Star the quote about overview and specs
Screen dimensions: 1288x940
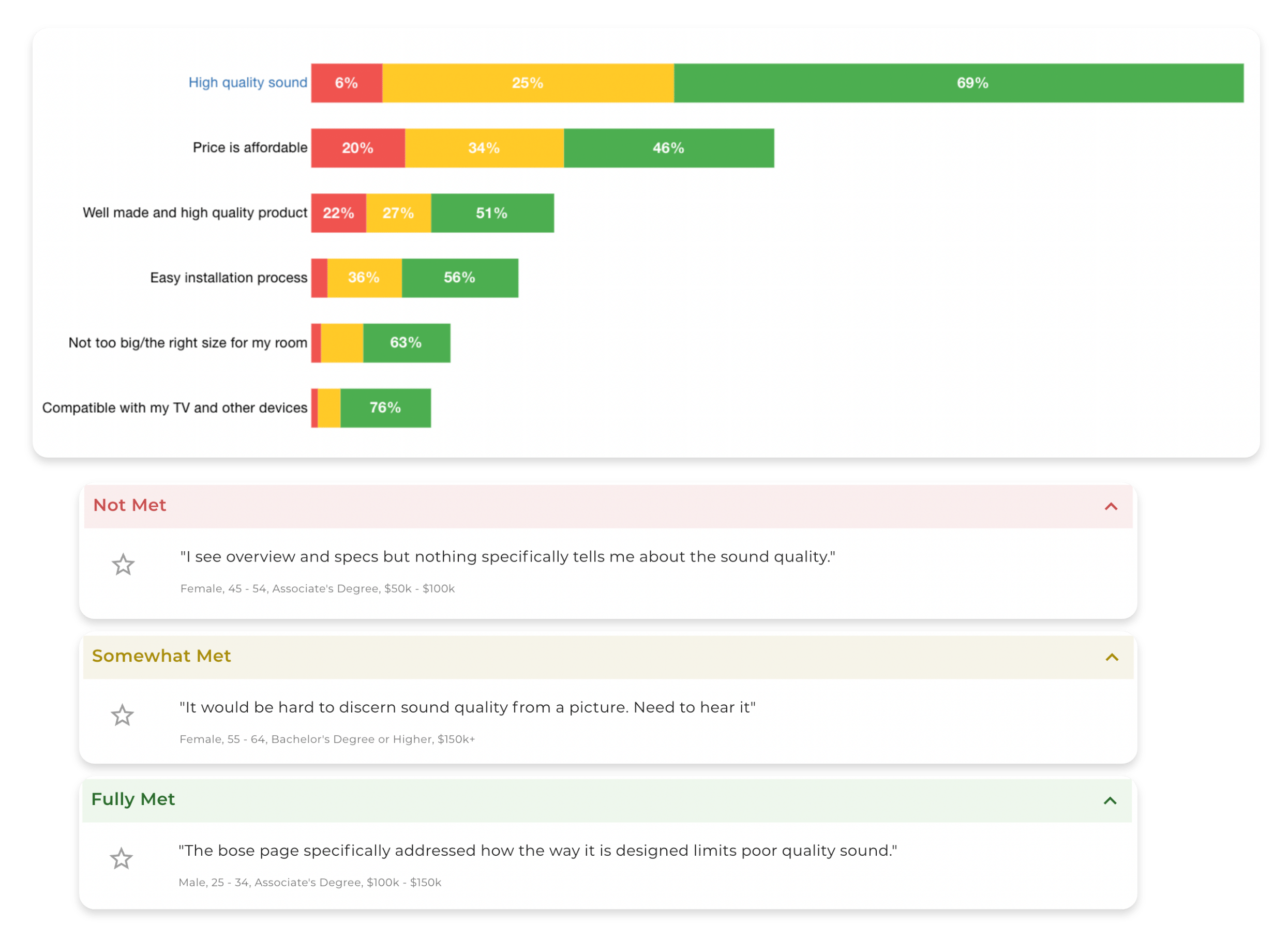(x=123, y=565)
